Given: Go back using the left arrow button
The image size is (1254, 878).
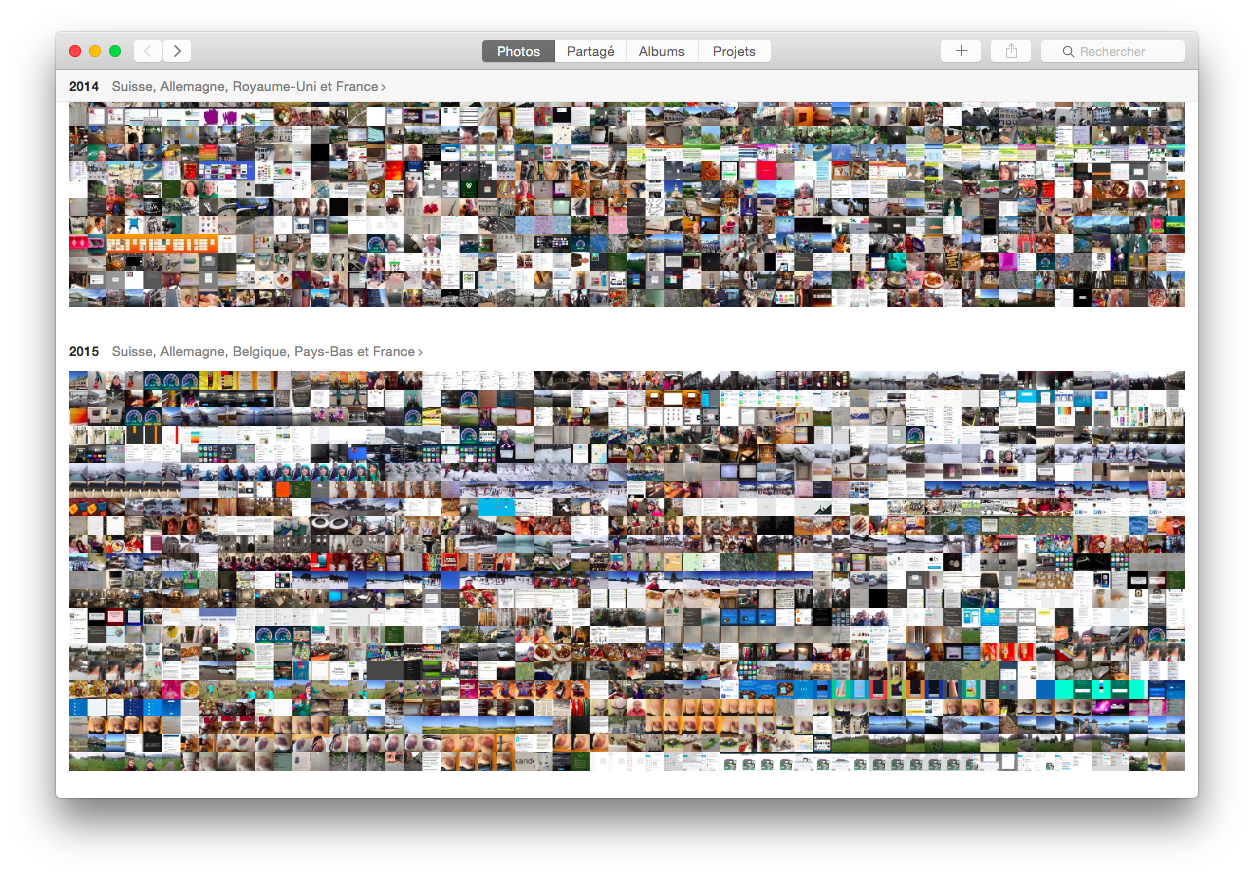Looking at the screenshot, I should point(148,51).
